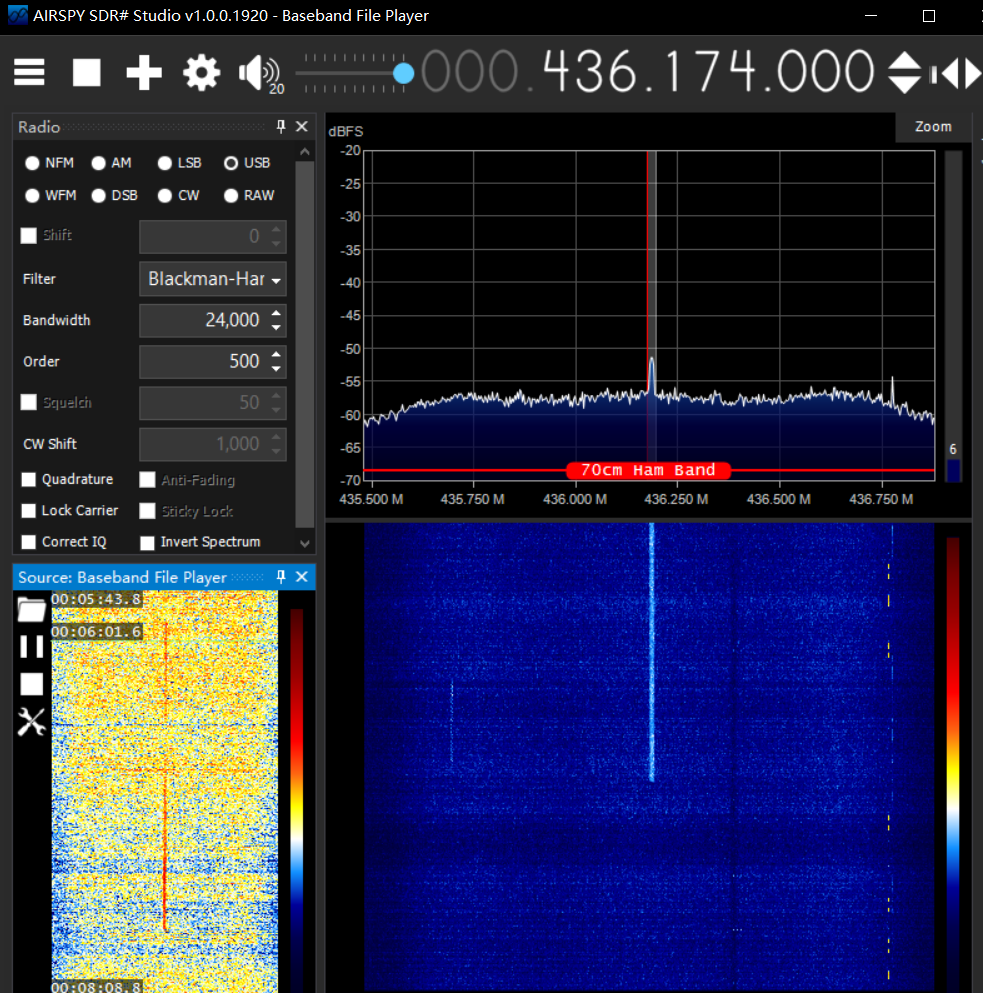Increase Bandwidth with the up arrow
This screenshot has width=983, height=993.
click(x=277, y=314)
